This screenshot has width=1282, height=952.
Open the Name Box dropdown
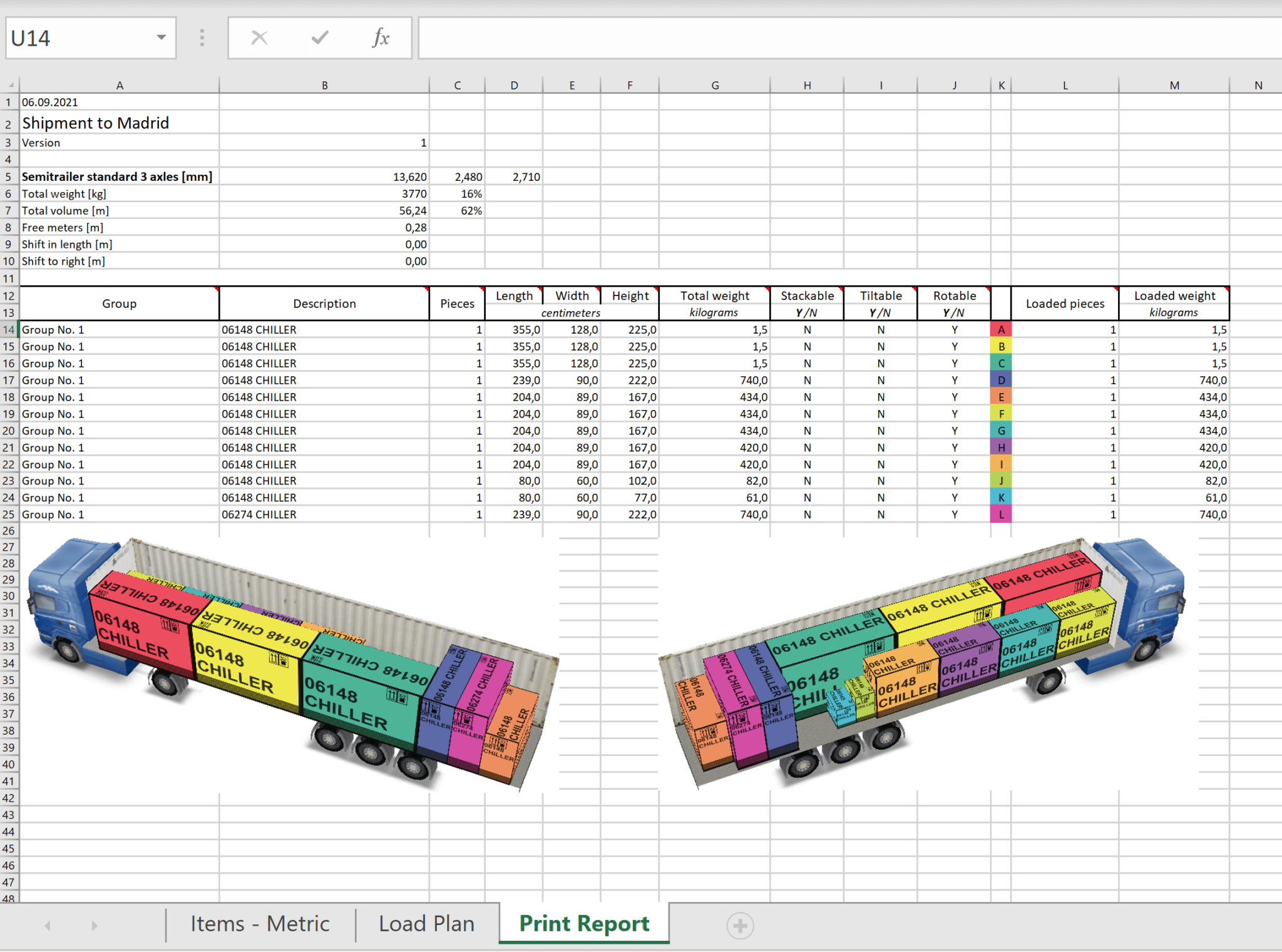tap(162, 38)
